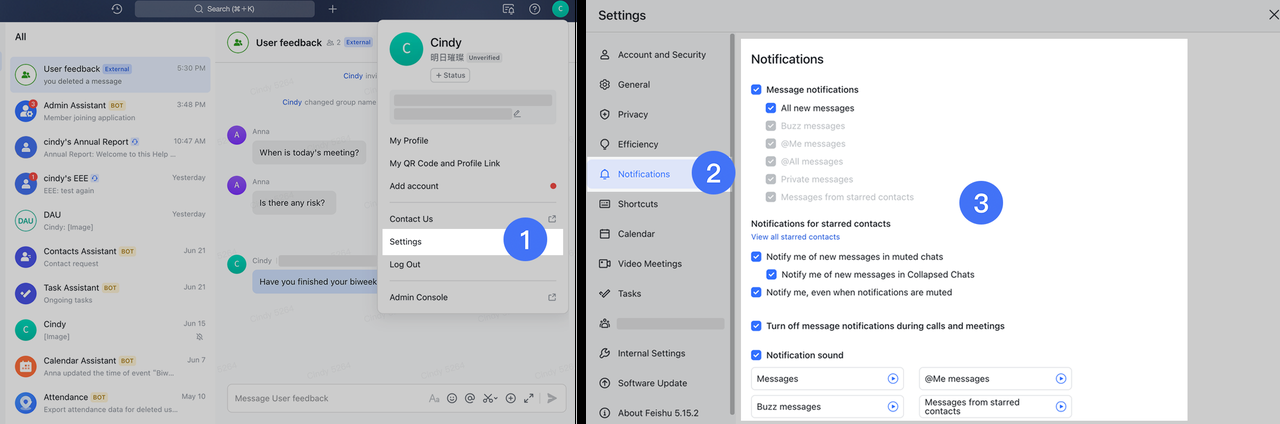Viewport: 1280px width, 424px height.
Task: Click the + Status button under Cindy
Action: [x=450, y=76]
